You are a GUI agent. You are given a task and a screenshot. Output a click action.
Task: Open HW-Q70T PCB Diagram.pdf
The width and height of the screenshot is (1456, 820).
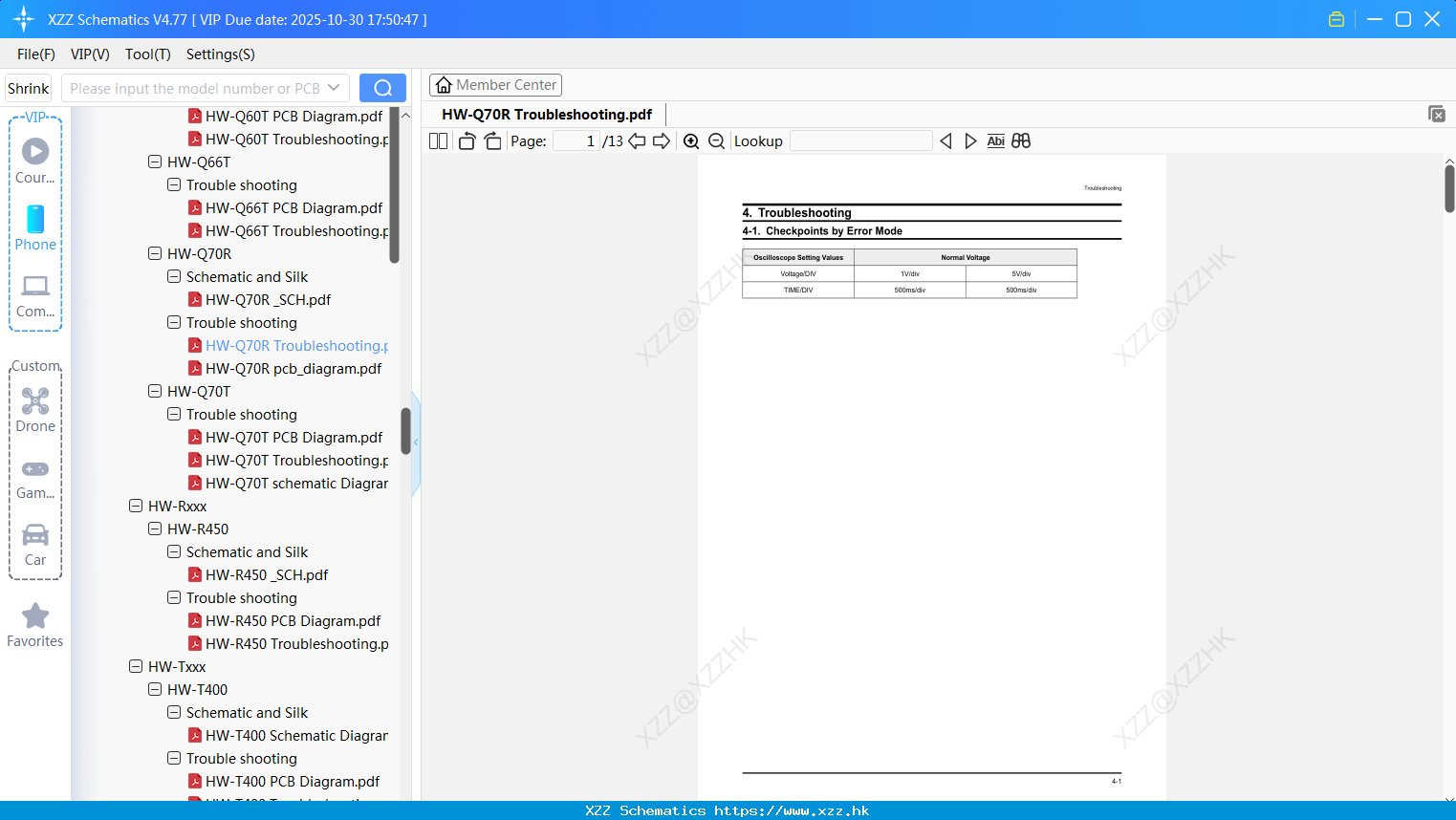pyautogui.click(x=293, y=437)
